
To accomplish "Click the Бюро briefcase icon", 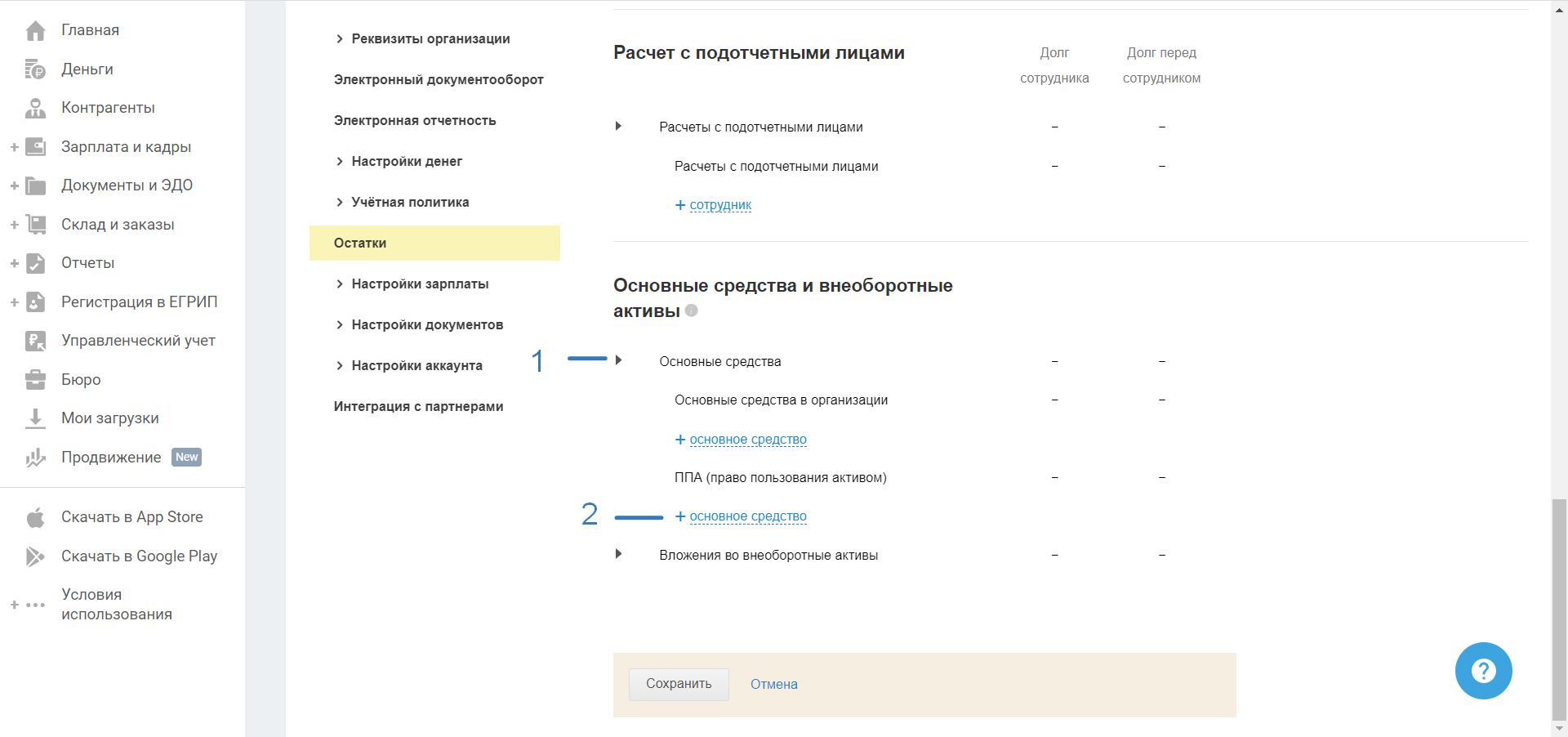I will pyautogui.click(x=35, y=380).
